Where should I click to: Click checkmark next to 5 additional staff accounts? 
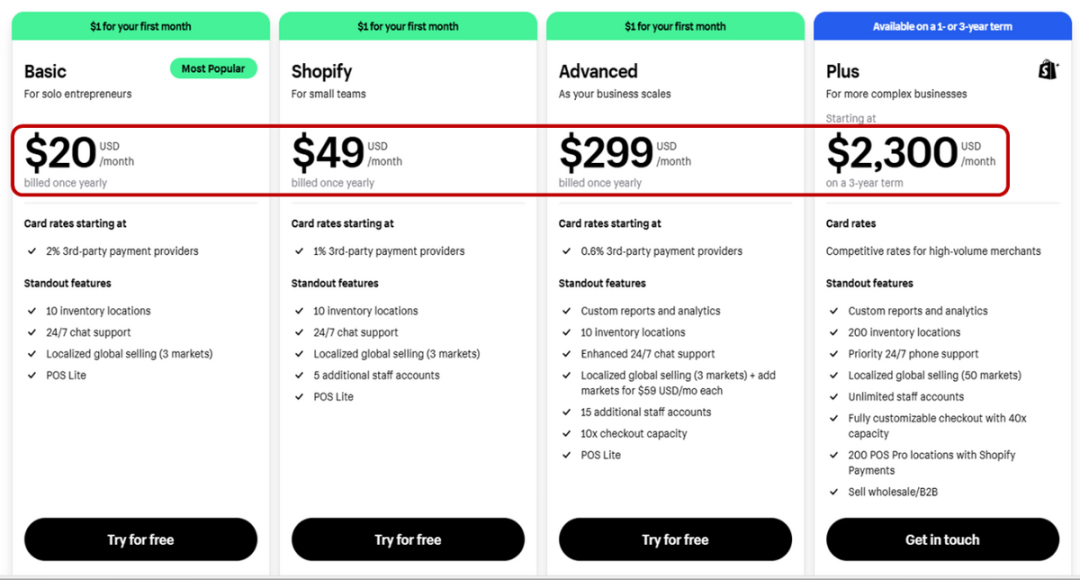pyautogui.click(x=298, y=376)
